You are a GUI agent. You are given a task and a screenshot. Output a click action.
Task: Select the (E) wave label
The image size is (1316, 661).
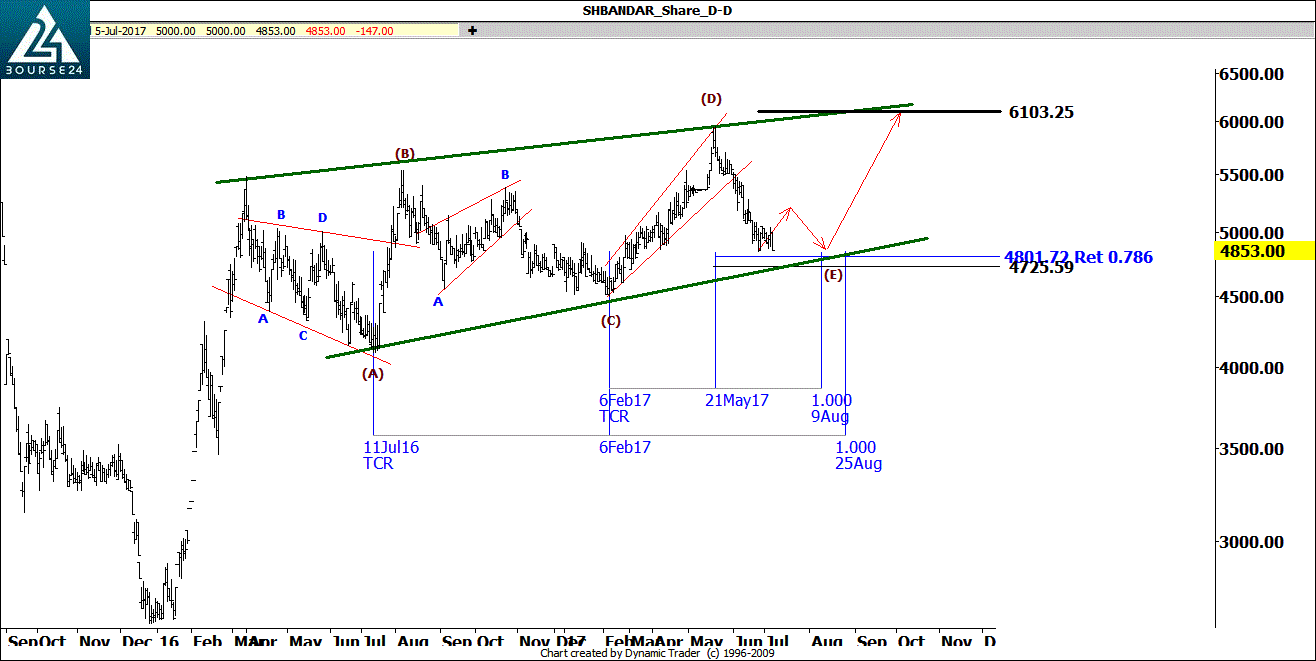pyautogui.click(x=833, y=275)
